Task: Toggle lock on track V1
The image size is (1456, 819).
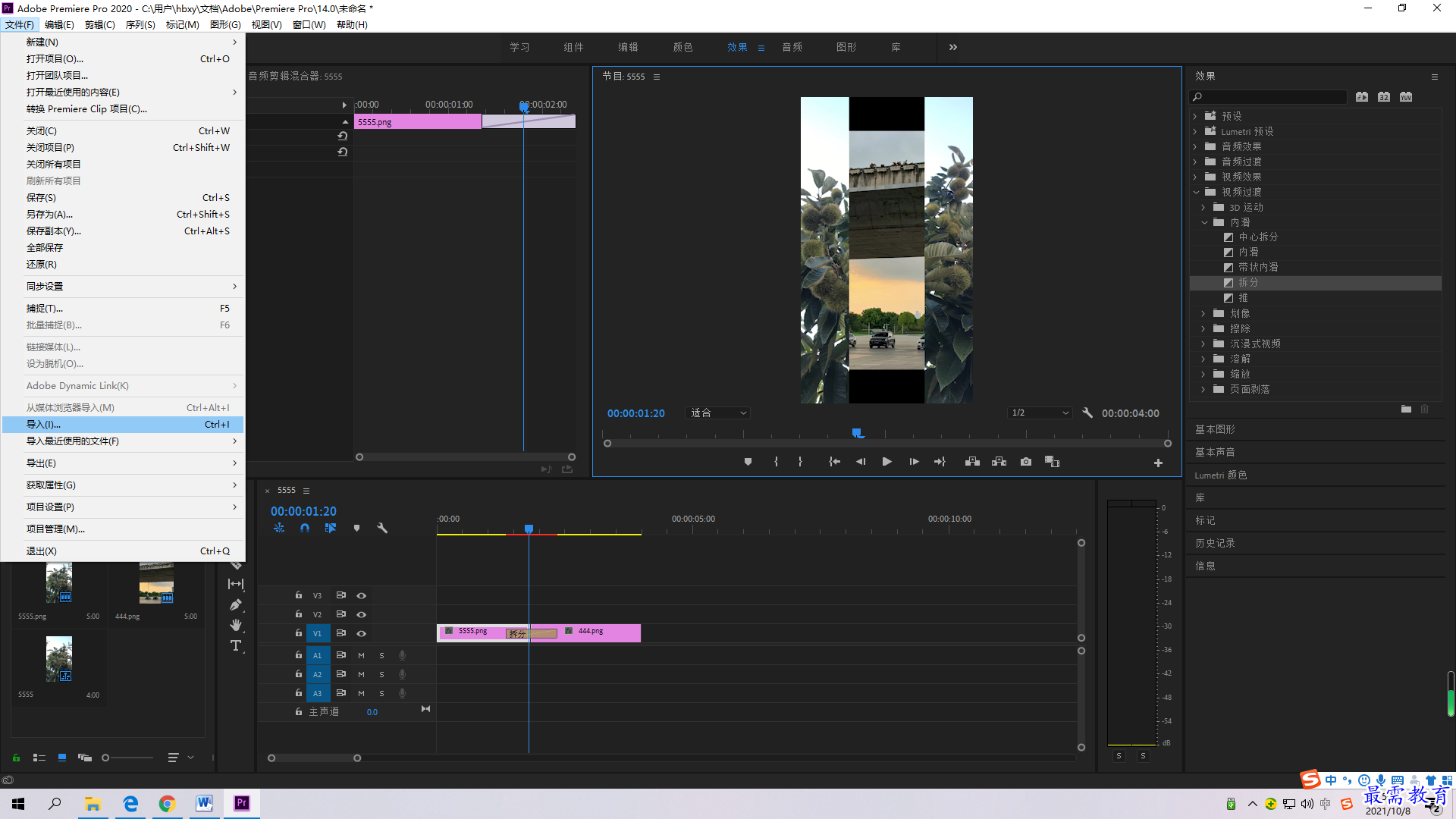Action: point(299,633)
